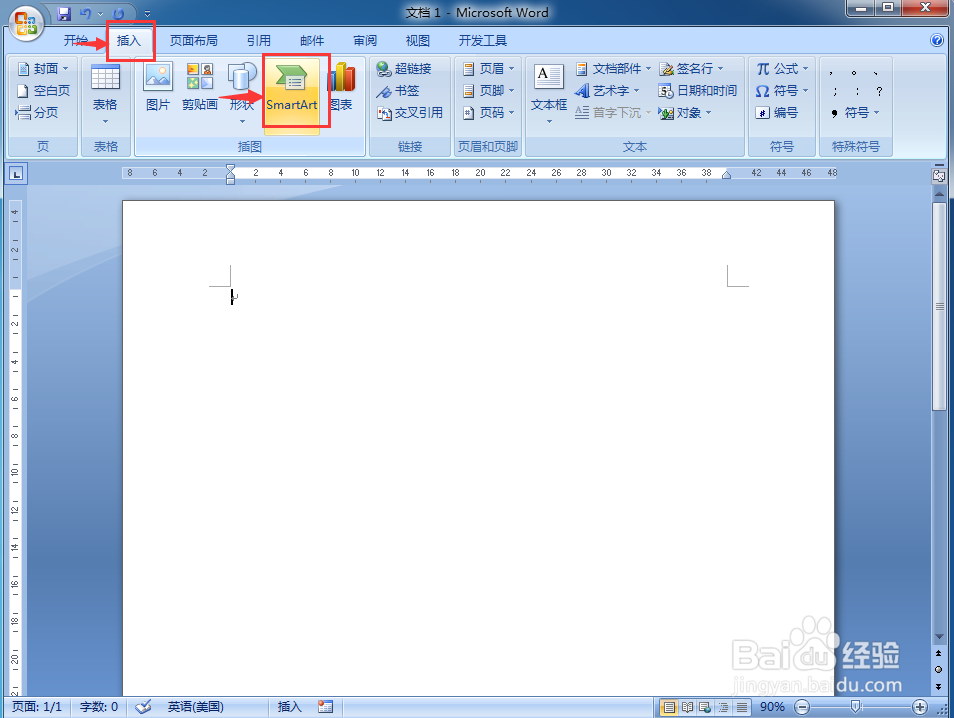This screenshot has width=954, height=718.
Task: Open 签名行 signature line menu
Action: 692,69
